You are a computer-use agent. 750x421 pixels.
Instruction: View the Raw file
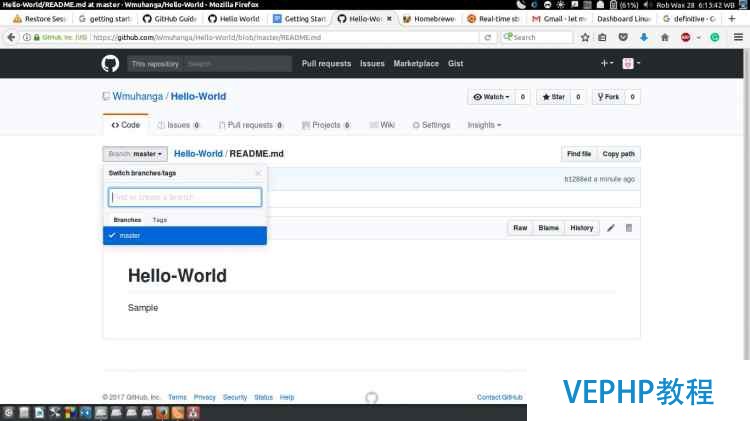tap(520, 228)
